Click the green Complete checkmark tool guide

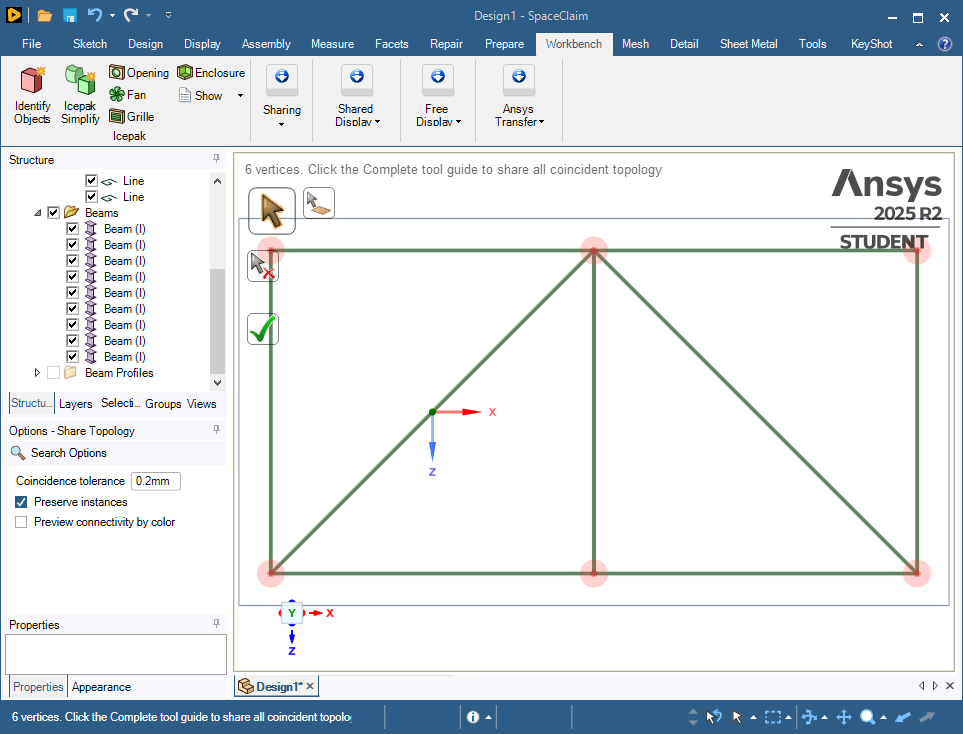coord(263,329)
